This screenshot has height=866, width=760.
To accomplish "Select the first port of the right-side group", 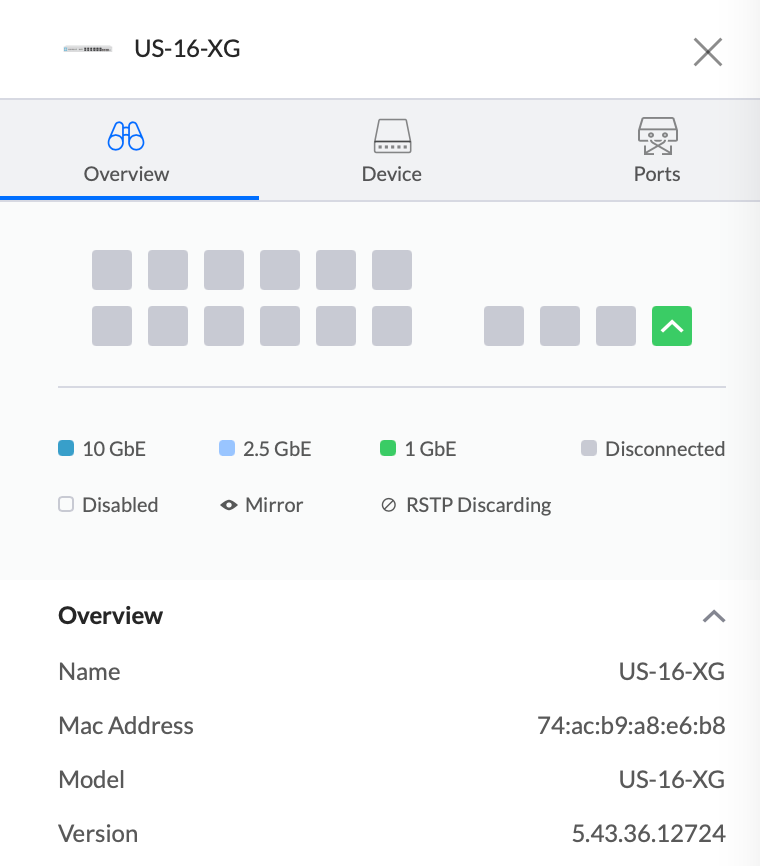I will tap(504, 326).
